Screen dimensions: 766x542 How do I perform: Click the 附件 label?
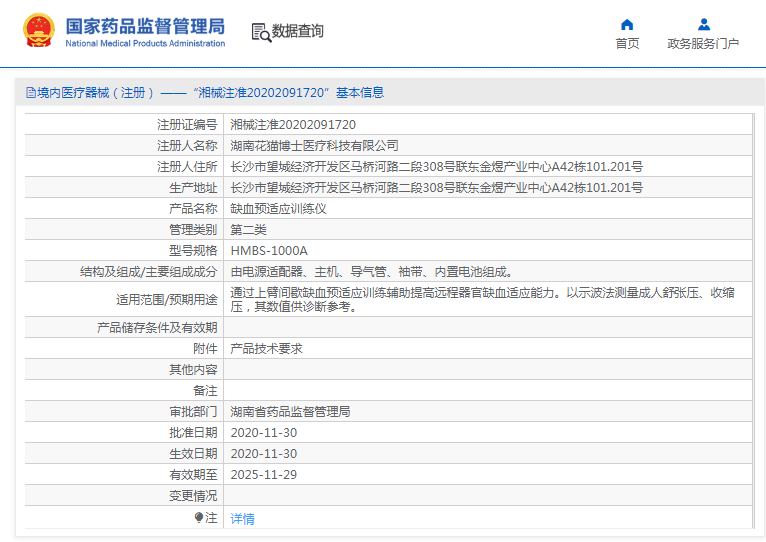tap(205, 348)
